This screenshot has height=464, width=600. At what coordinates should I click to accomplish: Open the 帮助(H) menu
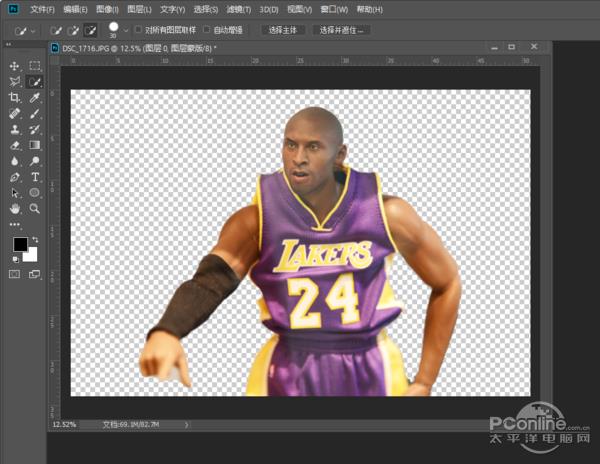(370, 9)
